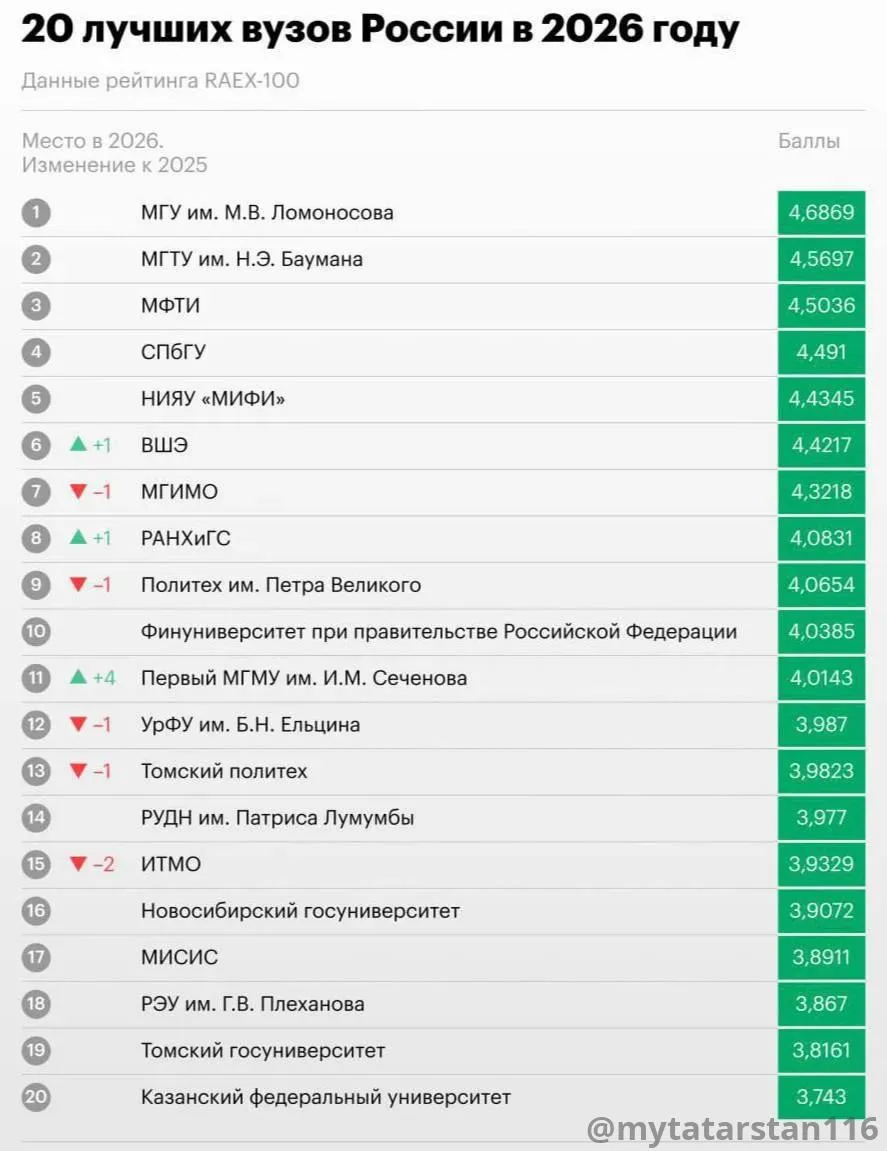Click green up arrow beside РАНХиГС

point(79,537)
